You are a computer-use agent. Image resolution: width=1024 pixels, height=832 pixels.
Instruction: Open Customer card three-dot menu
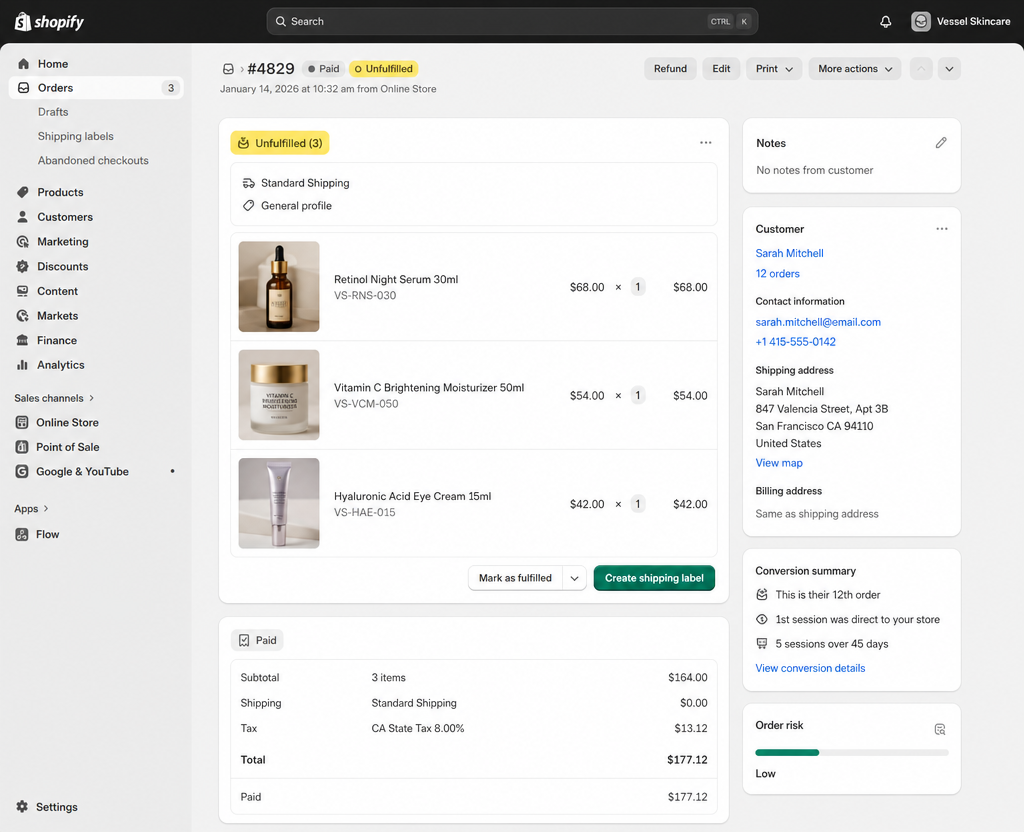[942, 229]
